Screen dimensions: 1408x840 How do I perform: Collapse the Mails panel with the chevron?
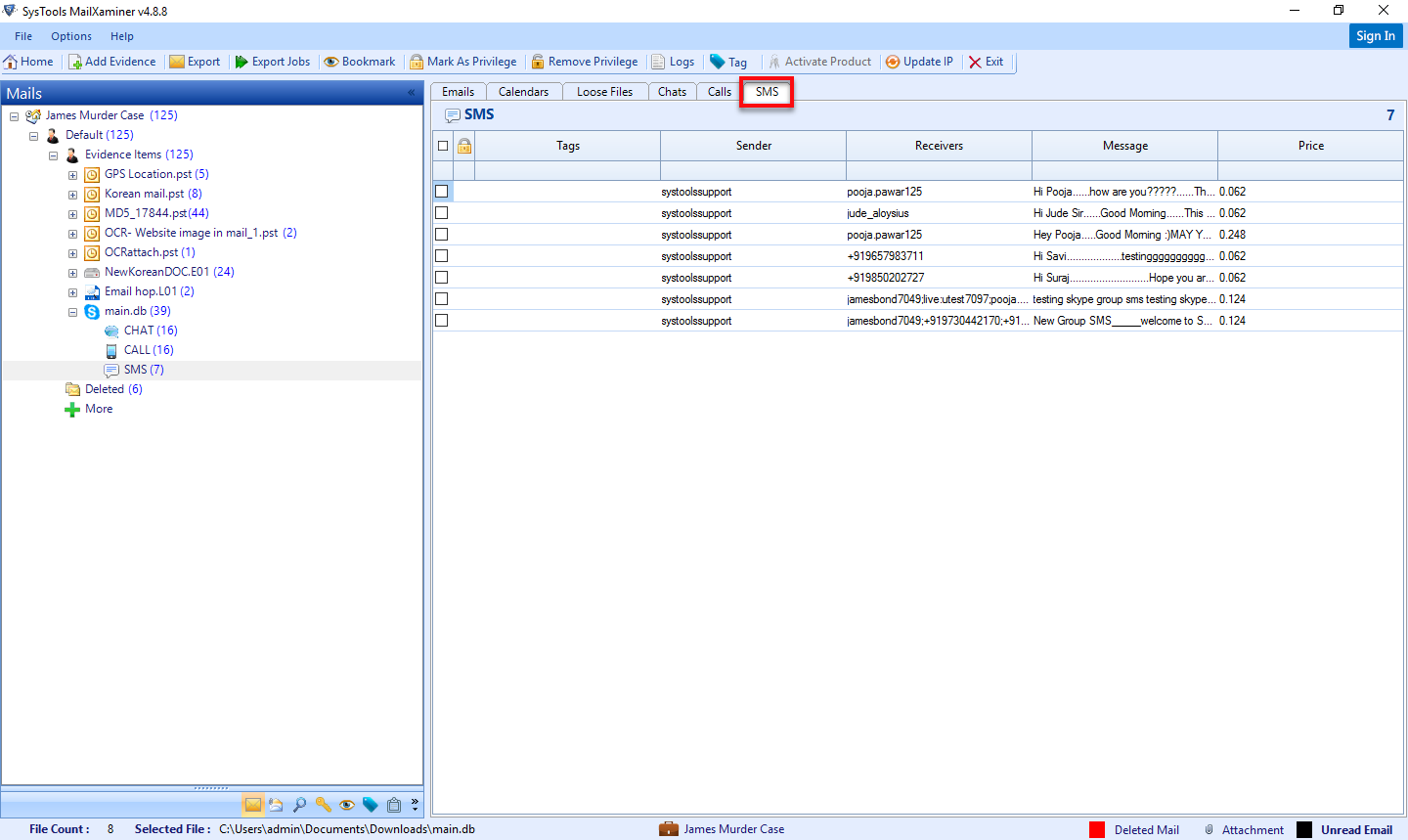[411, 93]
